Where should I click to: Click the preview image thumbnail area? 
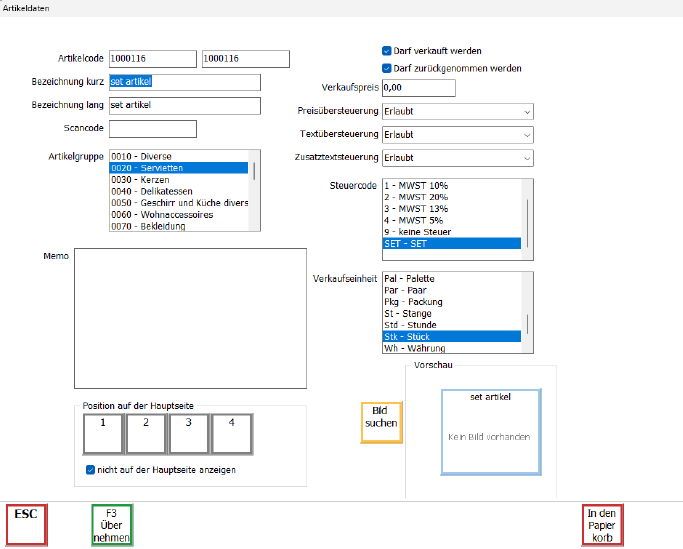[490, 432]
